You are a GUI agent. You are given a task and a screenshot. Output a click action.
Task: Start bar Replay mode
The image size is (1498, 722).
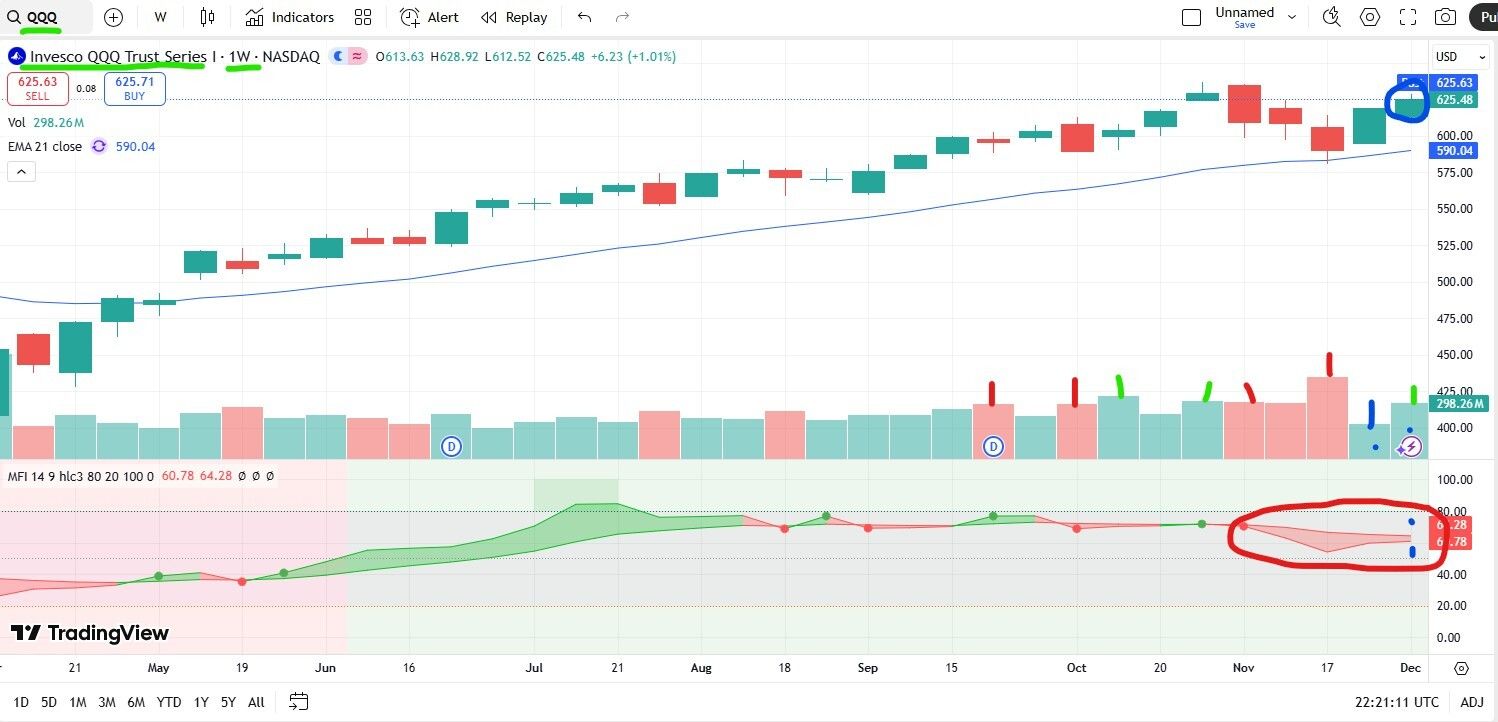click(x=514, y=17)
